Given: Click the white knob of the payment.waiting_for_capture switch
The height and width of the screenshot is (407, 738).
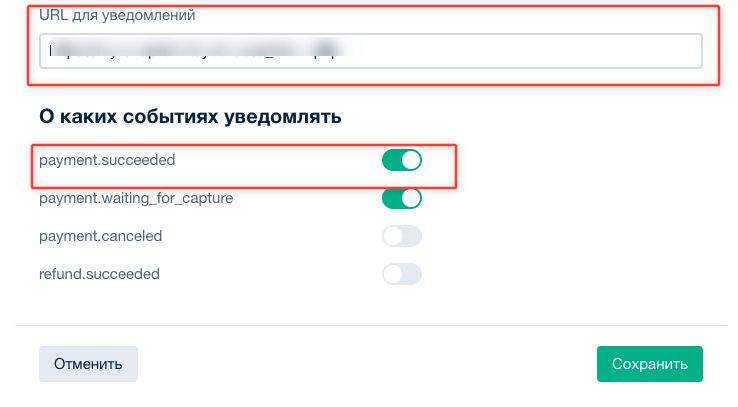Looking at the screenshot, I should [x=411, y=199].
